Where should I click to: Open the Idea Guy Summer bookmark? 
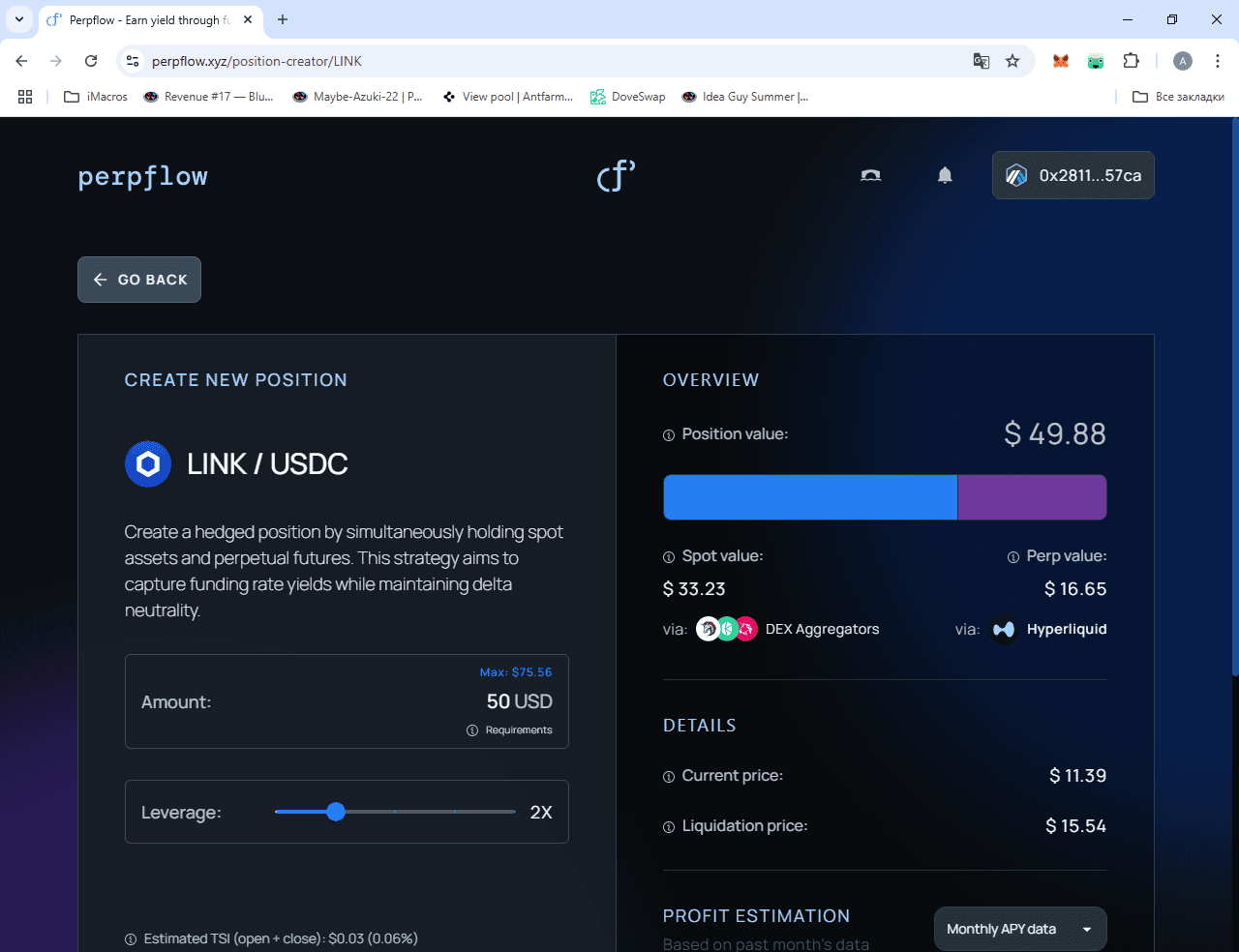pyautogui.click(x=745, y=97)
